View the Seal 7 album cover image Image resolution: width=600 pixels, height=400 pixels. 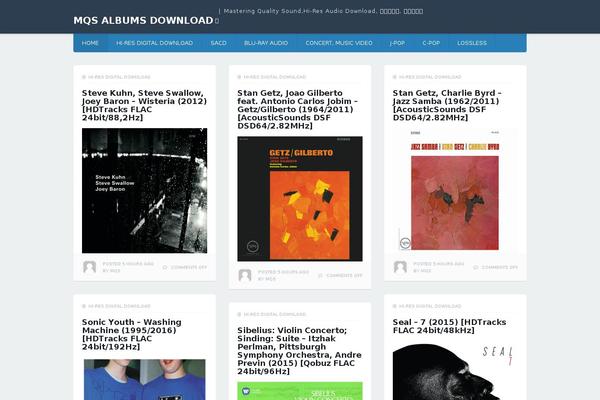click(455, 371)
